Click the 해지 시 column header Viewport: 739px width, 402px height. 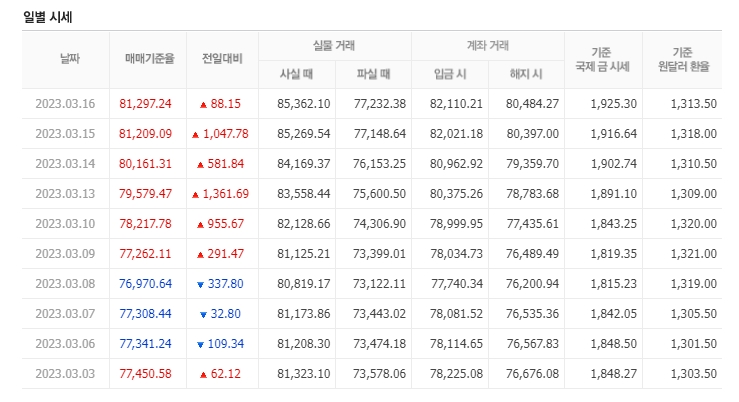click(x=526, y=74)
